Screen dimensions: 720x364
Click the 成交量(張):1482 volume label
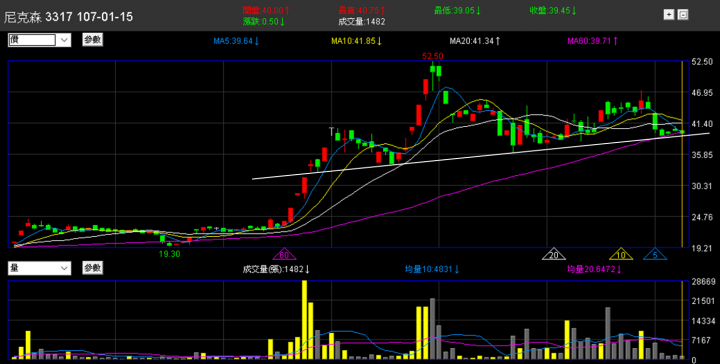[x=276, y=269]
